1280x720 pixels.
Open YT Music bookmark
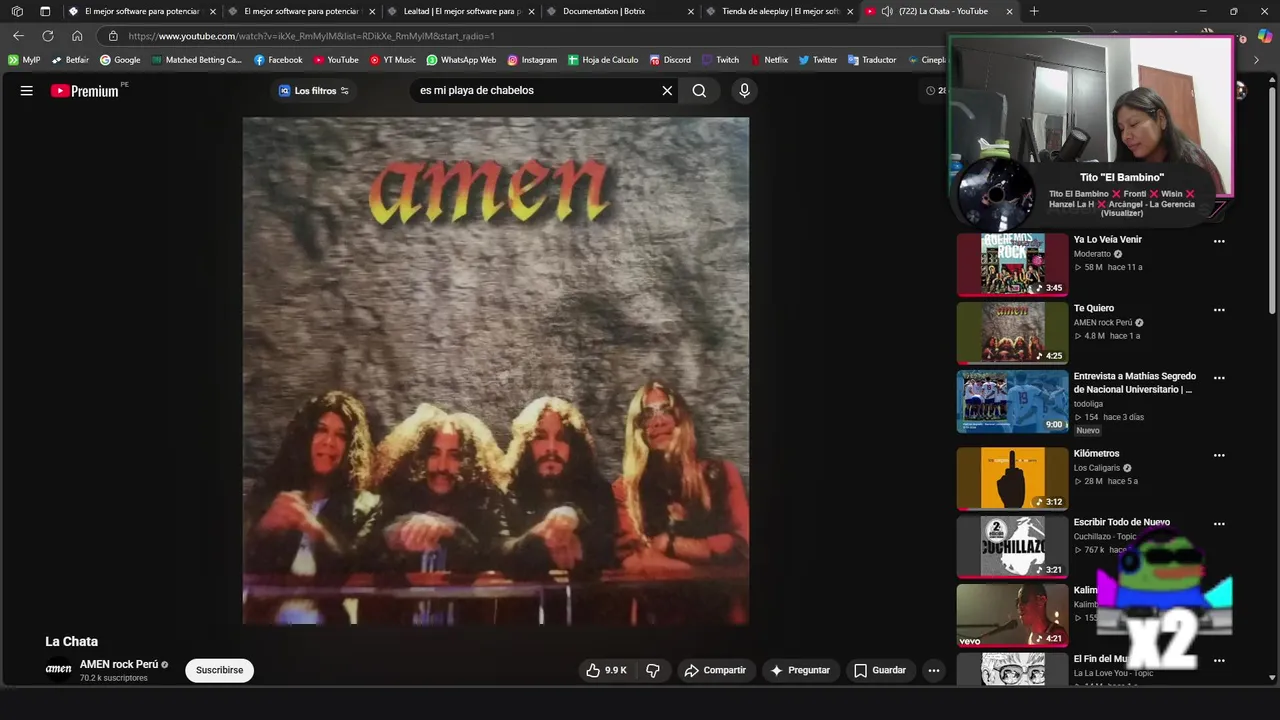coord(392,60)
